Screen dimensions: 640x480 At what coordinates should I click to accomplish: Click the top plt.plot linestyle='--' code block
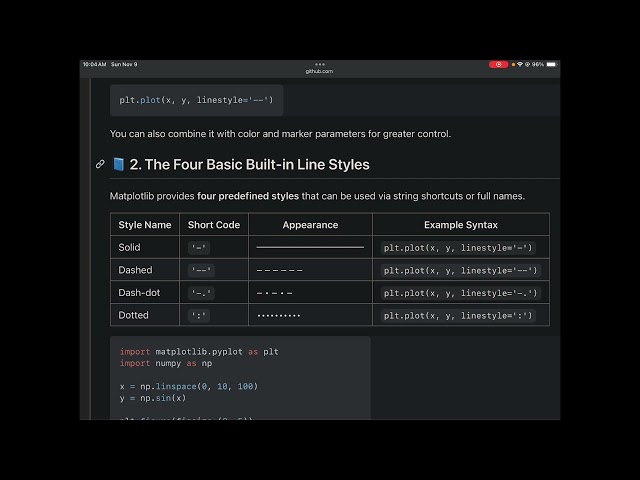point(196,100)
